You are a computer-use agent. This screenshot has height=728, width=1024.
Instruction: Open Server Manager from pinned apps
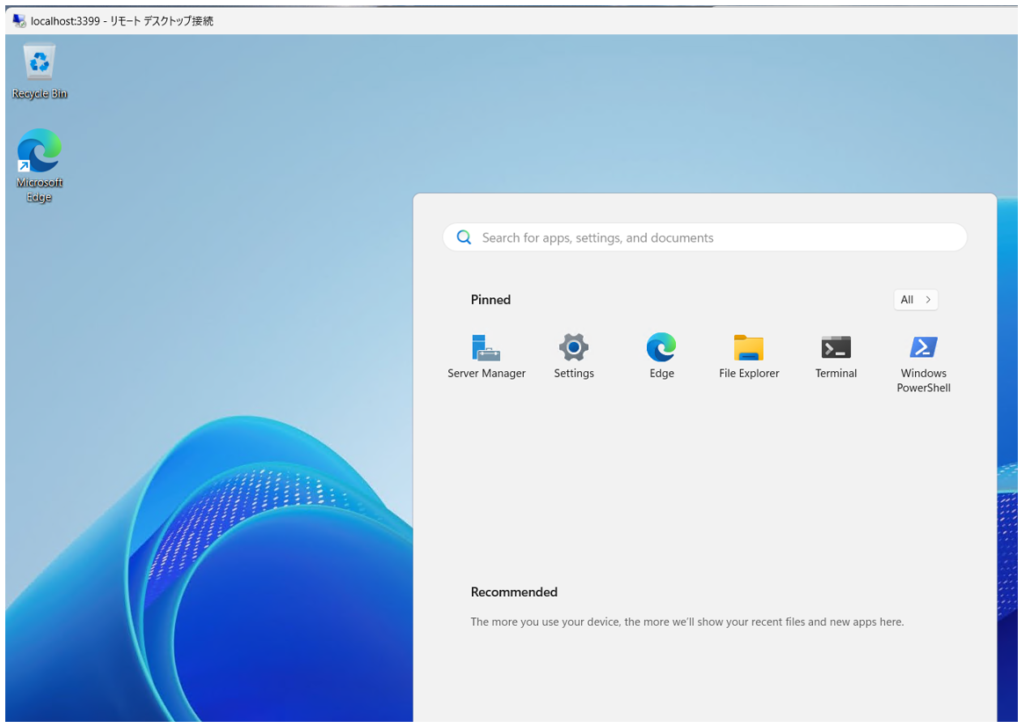click(x=486, y=348)
